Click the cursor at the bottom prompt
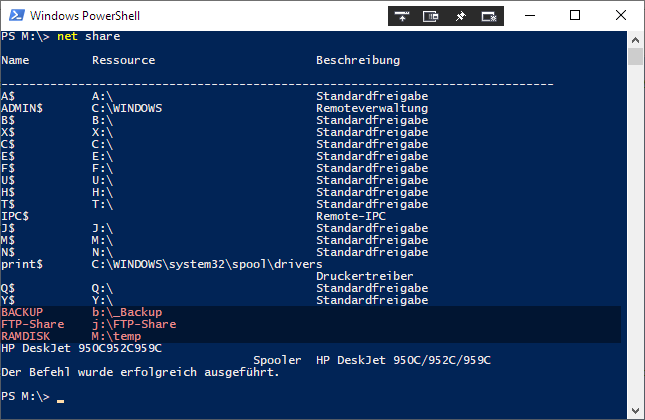The height and width of the screenshot is (420, 645). pos(61,398)
